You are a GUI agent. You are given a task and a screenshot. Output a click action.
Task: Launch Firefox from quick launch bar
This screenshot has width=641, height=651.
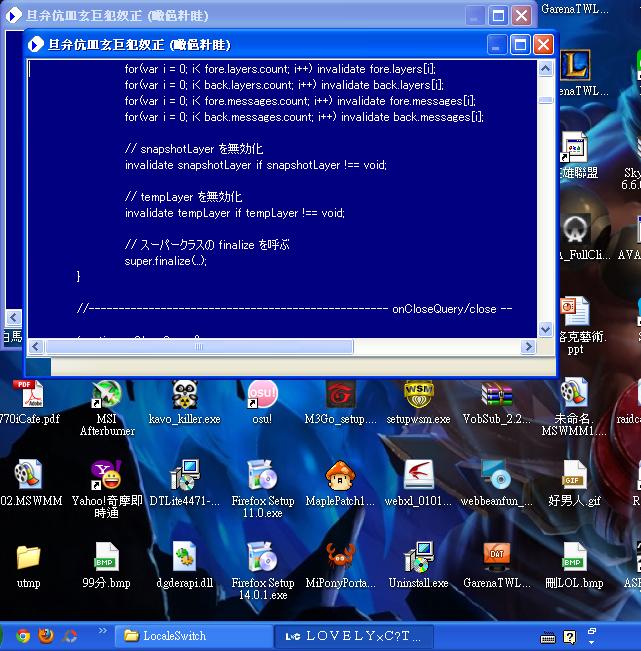tap(46, 636)
